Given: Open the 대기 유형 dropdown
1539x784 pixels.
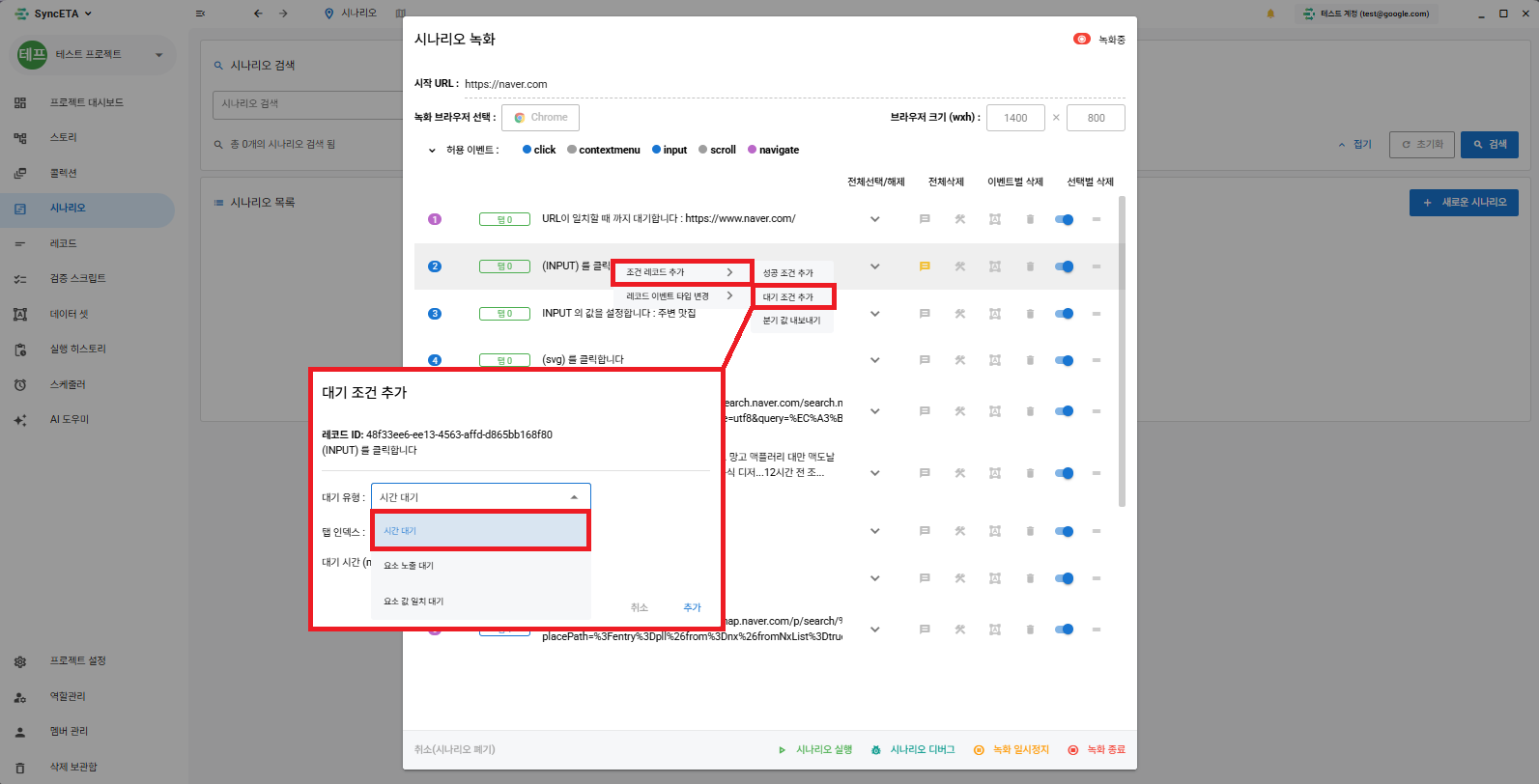Looking at the screenshot, I should tap(480, 497).
